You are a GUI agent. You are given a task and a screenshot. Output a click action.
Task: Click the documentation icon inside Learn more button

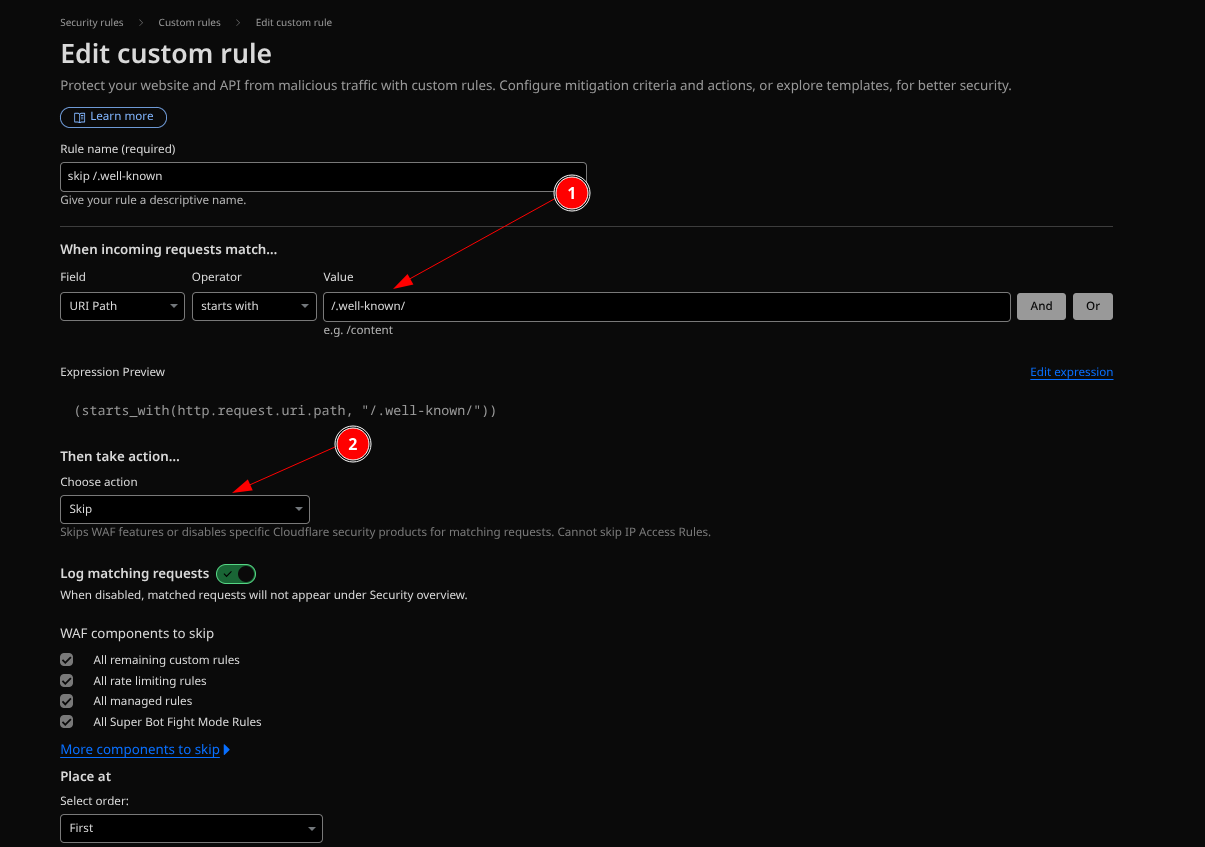pyautogui.click(x=78, y=117)
